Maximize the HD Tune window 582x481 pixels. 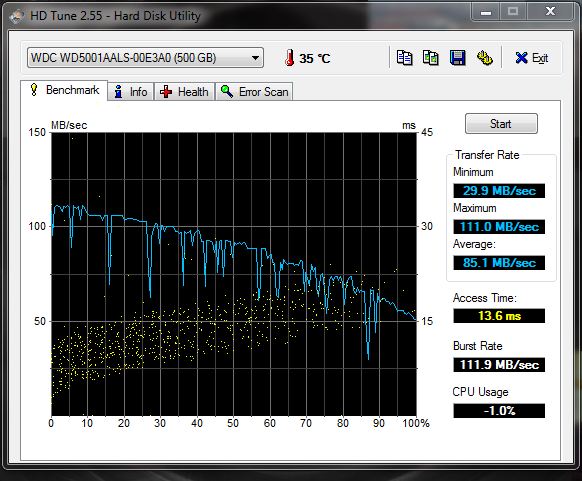[x=513, y=12]
